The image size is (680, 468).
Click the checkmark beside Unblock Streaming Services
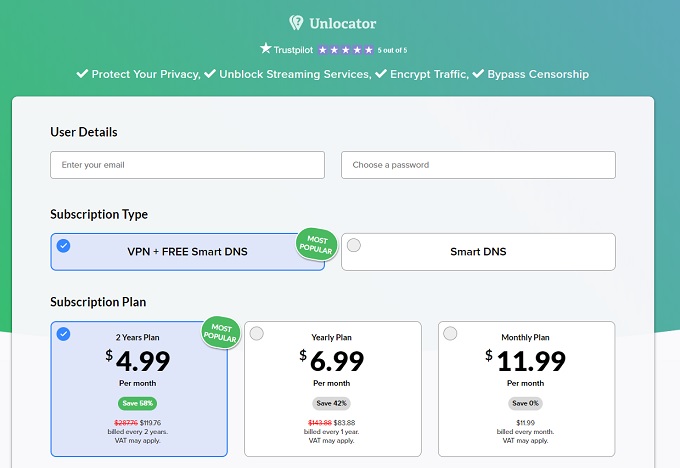[210, 74]
